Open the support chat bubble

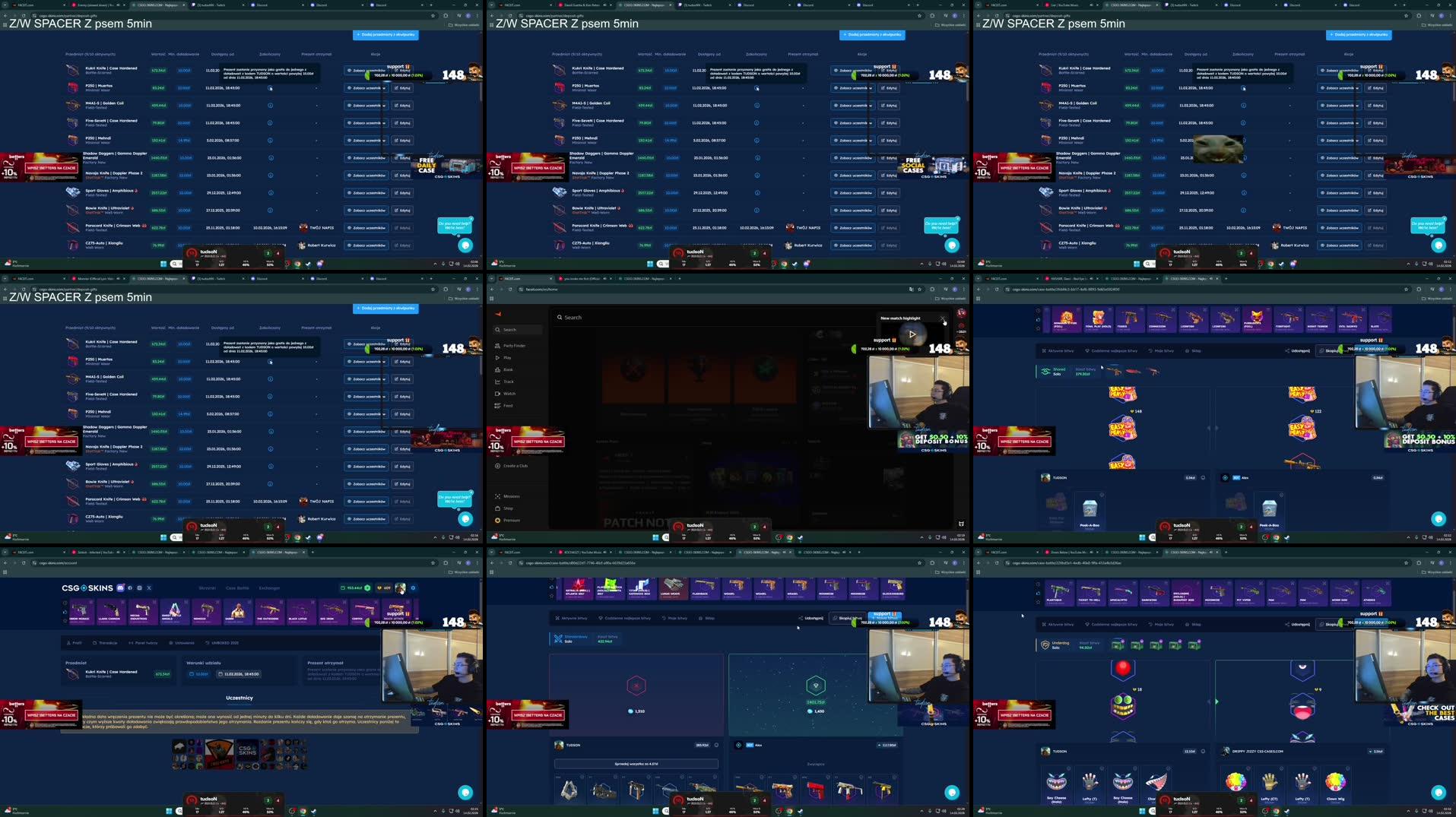(465, 245)
